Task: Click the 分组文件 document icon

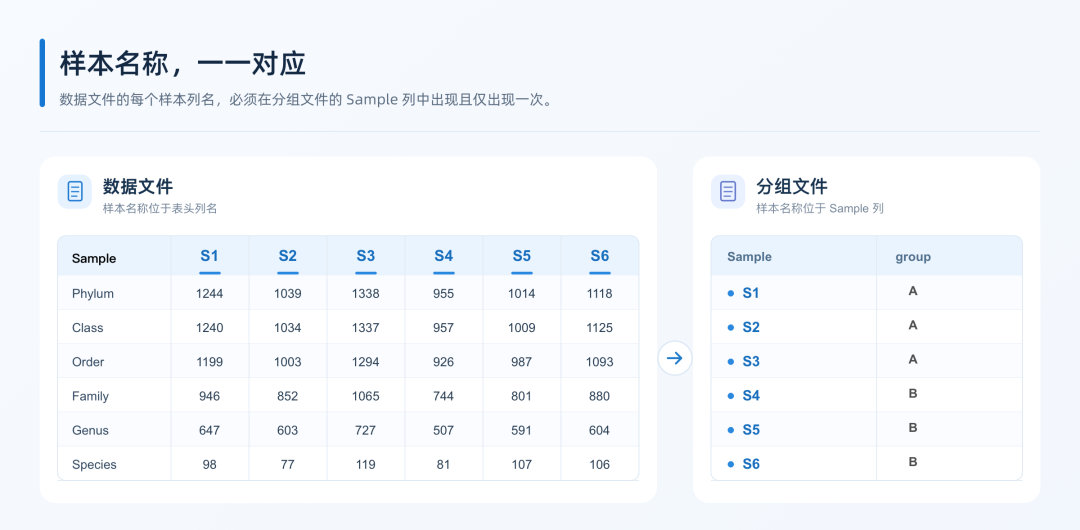Action: click(728, 192)
